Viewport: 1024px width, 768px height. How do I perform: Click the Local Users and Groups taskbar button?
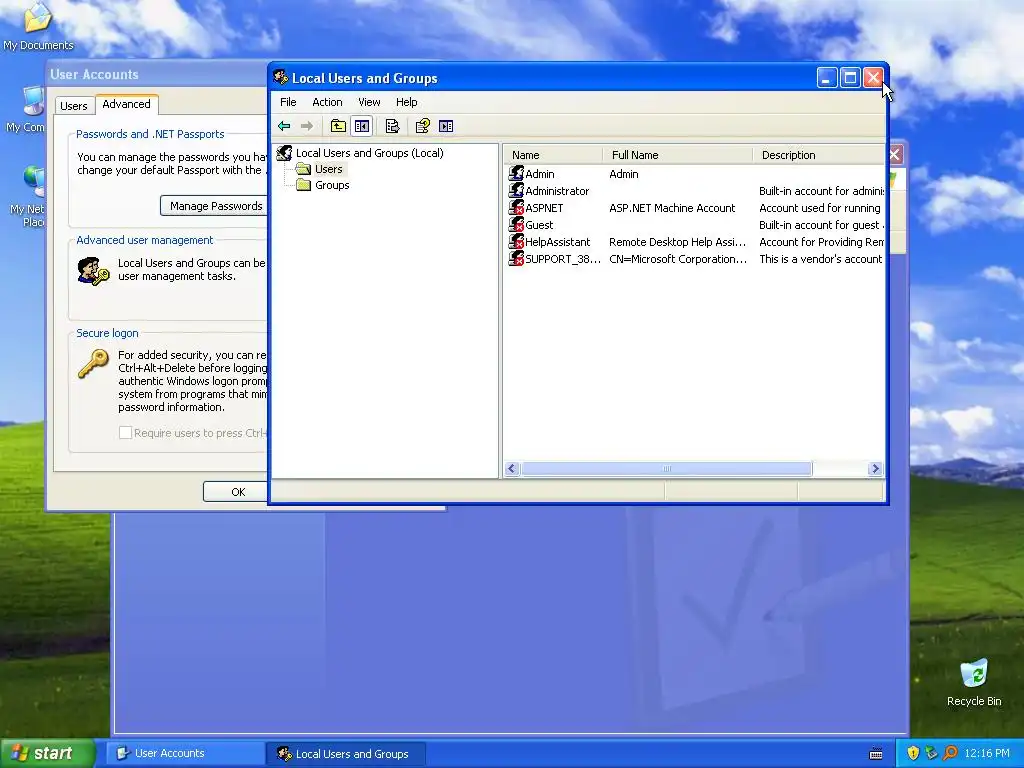[345, 754]
